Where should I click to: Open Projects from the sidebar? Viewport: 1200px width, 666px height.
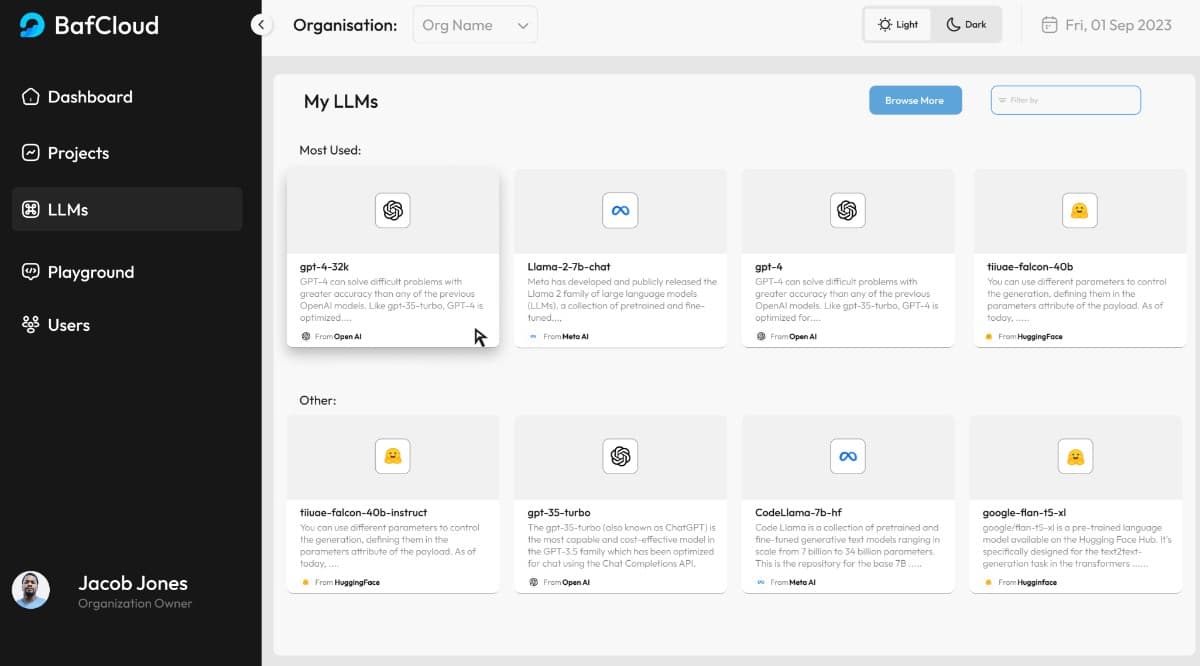point(127,153)
